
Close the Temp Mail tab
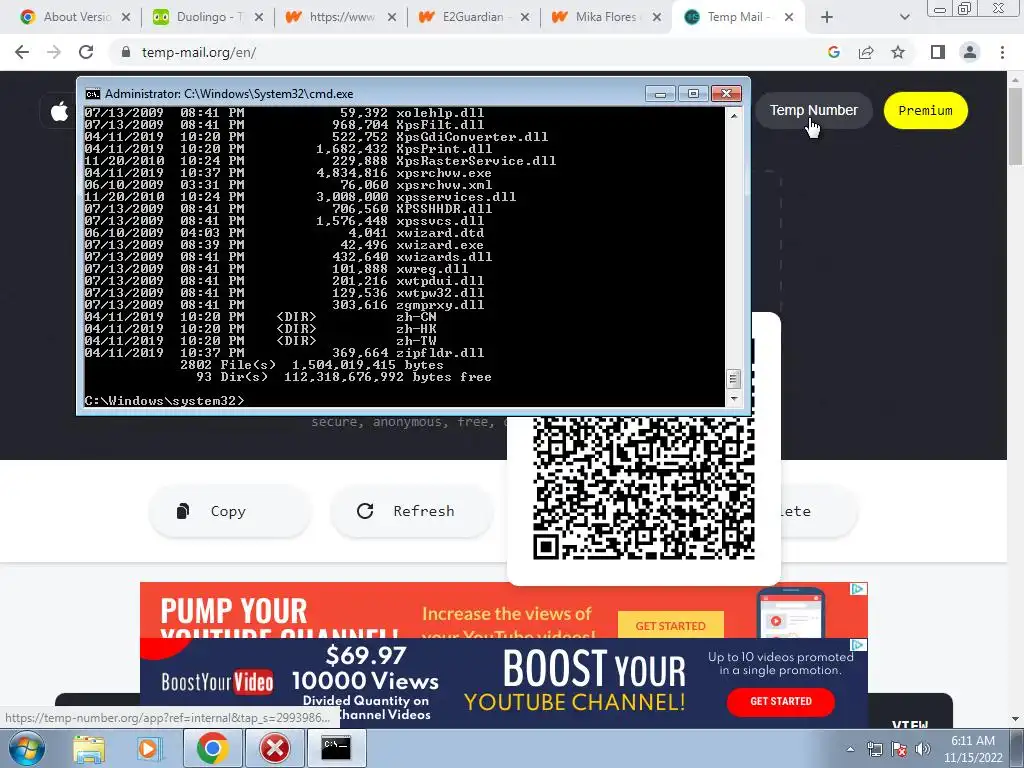[789, 18]
